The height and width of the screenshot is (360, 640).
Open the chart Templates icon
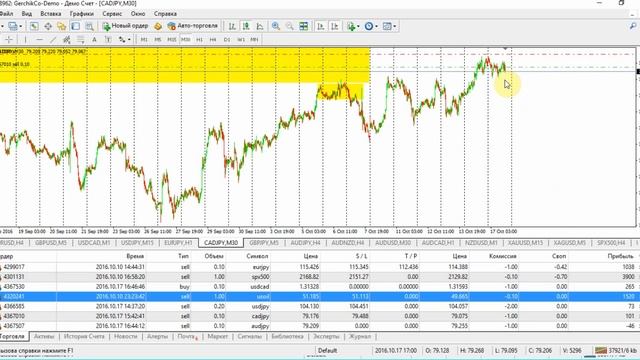coord(387,26)
